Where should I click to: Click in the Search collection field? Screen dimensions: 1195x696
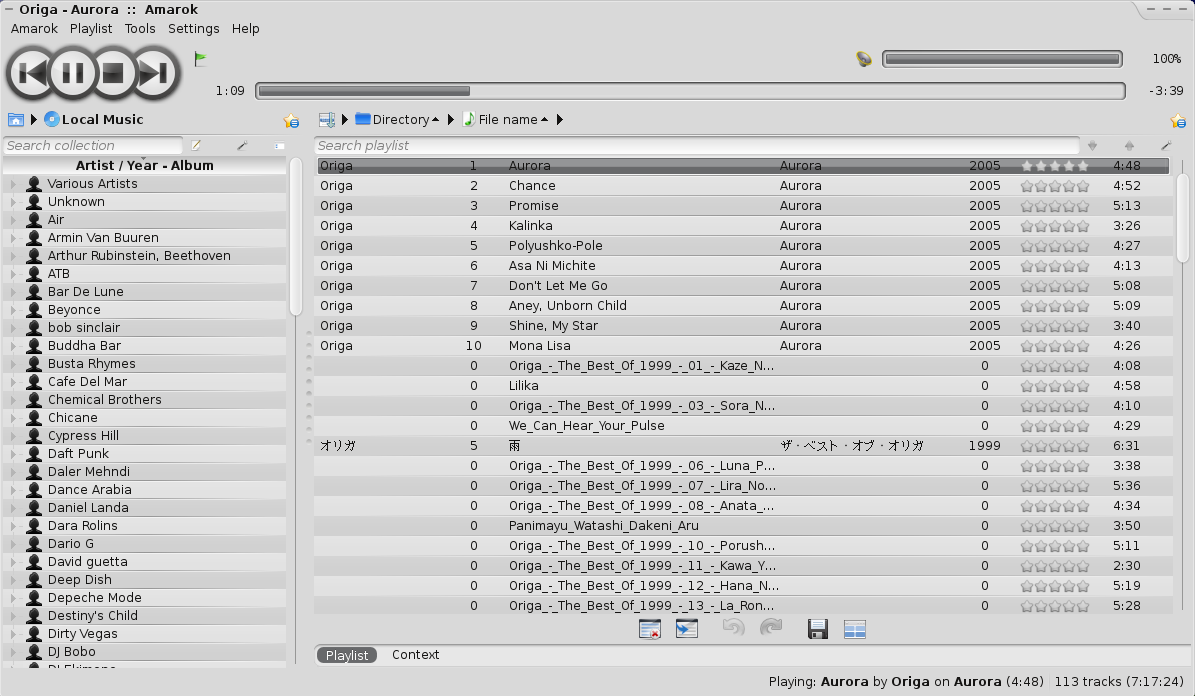[93, 146]
